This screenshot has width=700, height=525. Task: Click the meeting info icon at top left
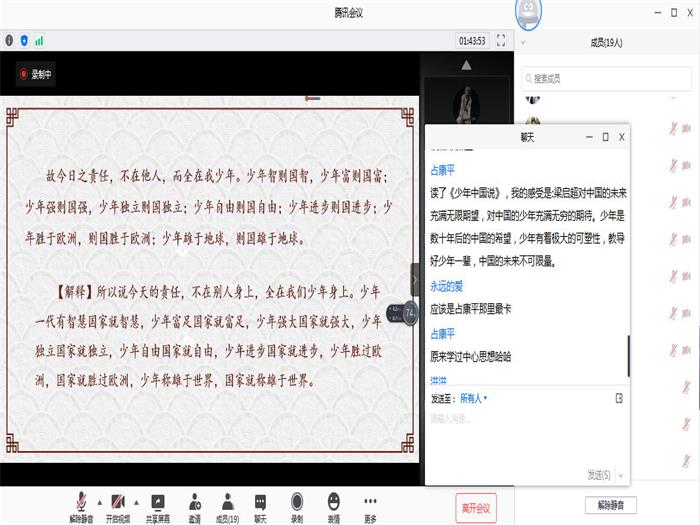pos(9,41)
